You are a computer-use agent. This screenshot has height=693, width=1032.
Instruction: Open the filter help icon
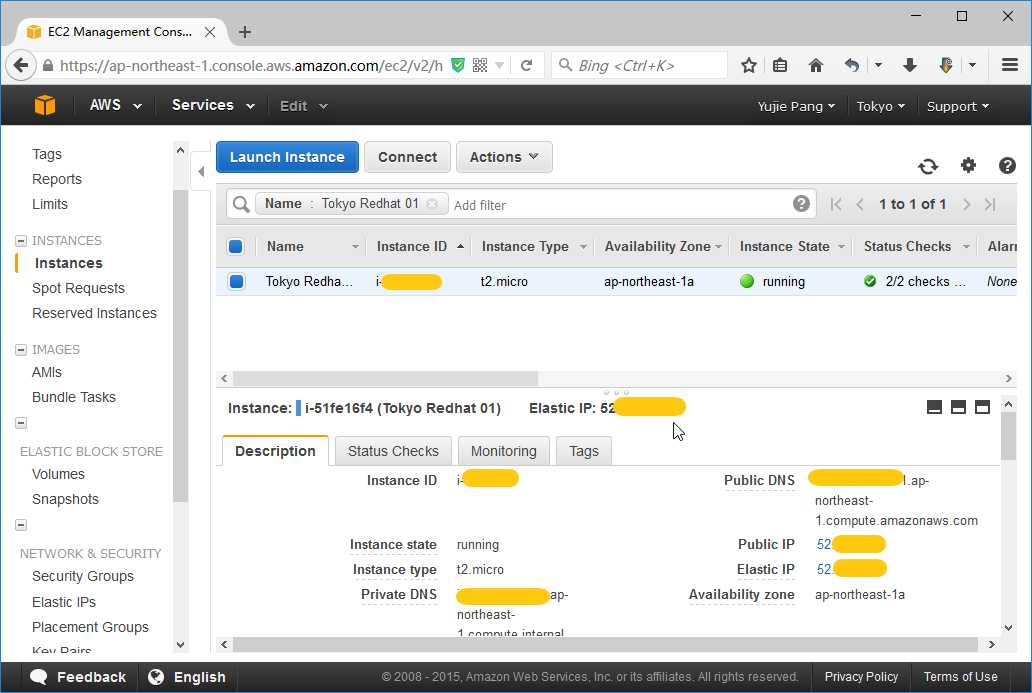pos(801,203)
